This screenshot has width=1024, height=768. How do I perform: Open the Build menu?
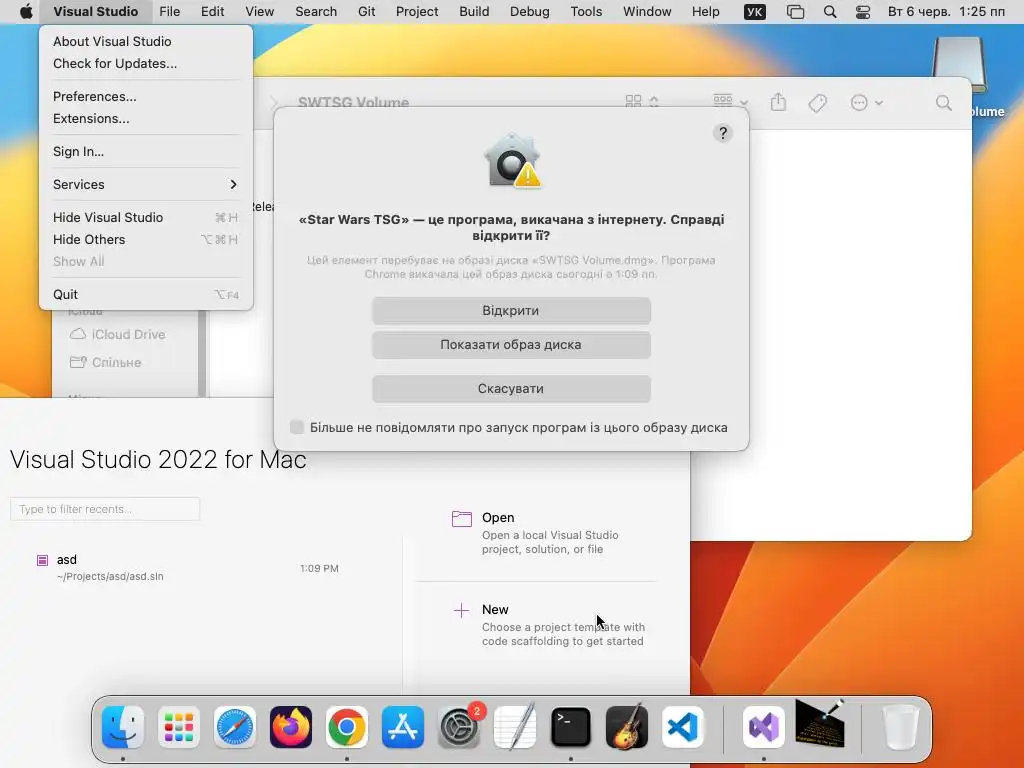tap(474, 12)
